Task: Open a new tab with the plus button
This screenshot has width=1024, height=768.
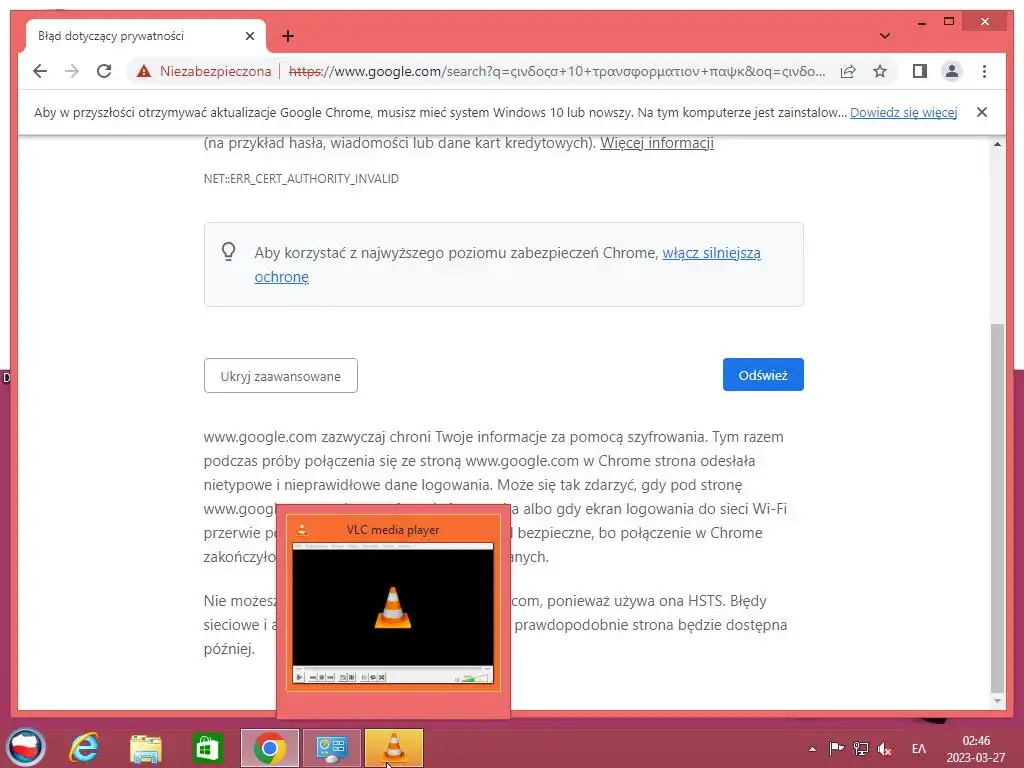Action: (288, 36)
